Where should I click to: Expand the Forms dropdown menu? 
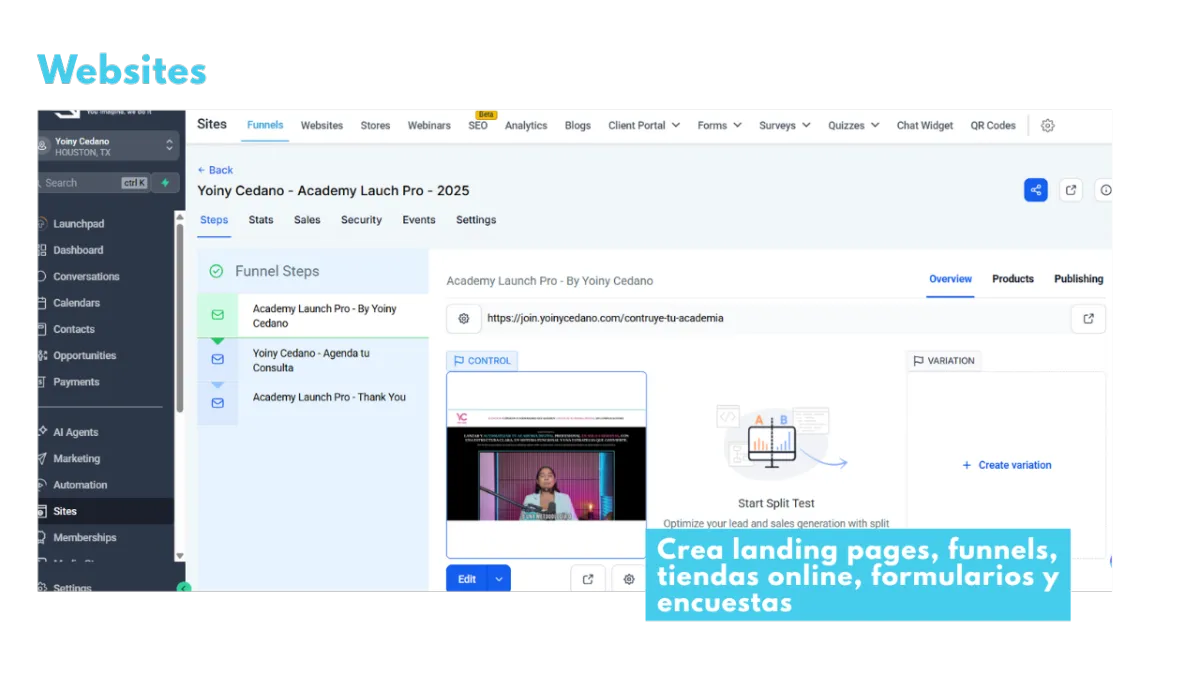click(x=720, y=125)
